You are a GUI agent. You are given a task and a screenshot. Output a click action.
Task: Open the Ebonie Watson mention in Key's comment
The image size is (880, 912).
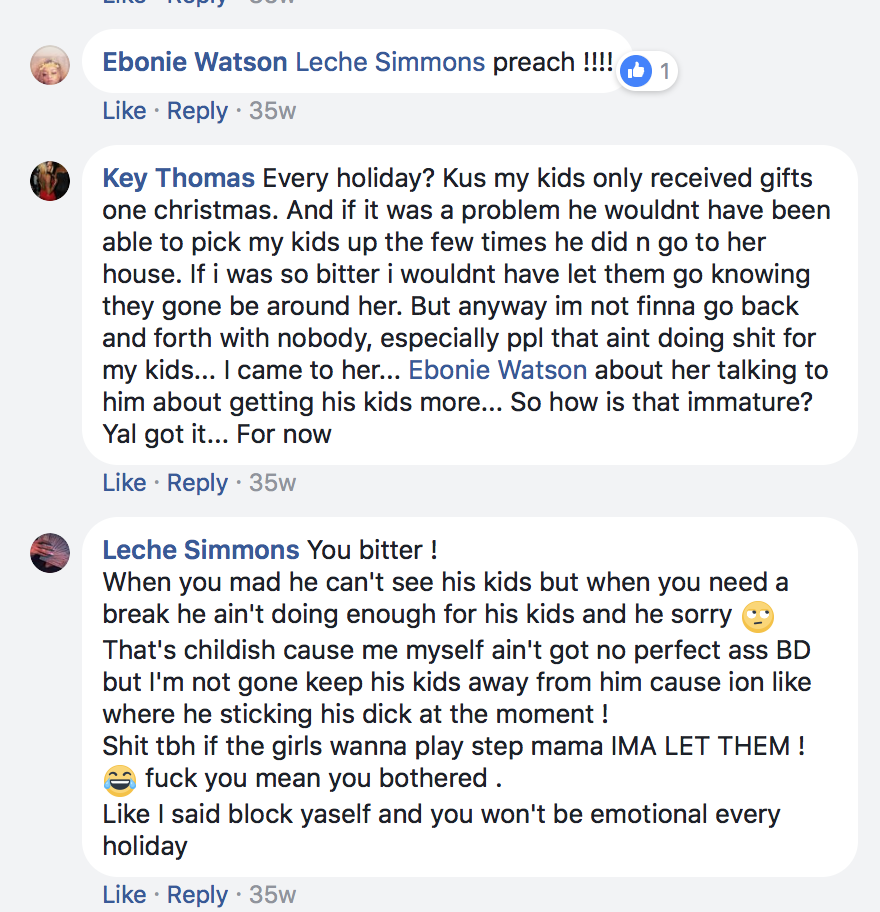[498, 370]
